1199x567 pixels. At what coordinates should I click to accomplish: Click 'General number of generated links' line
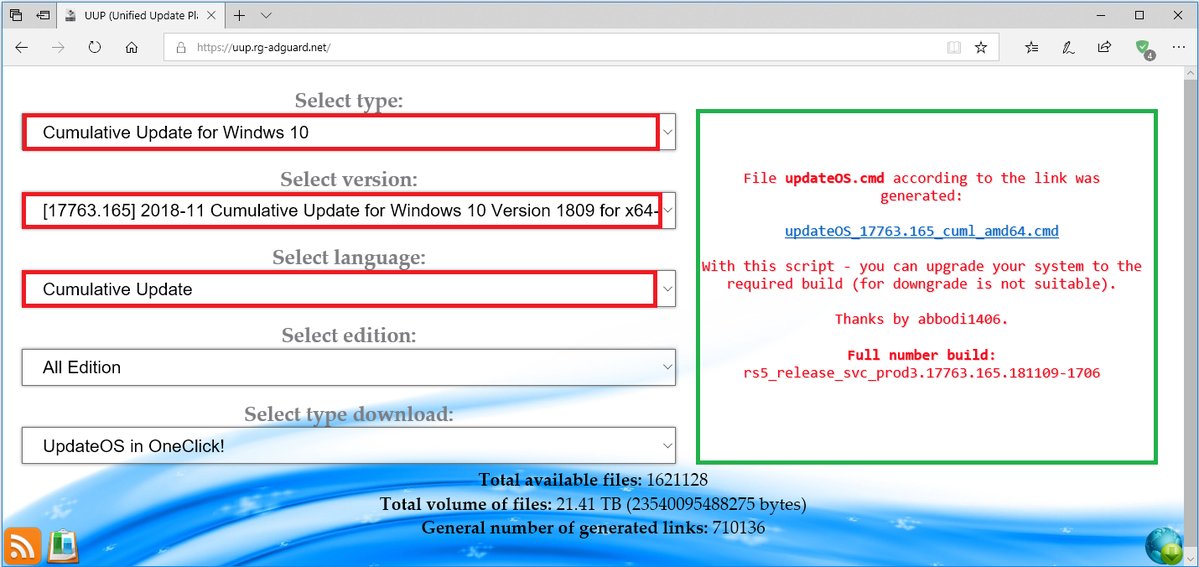[x=593, y=528]
